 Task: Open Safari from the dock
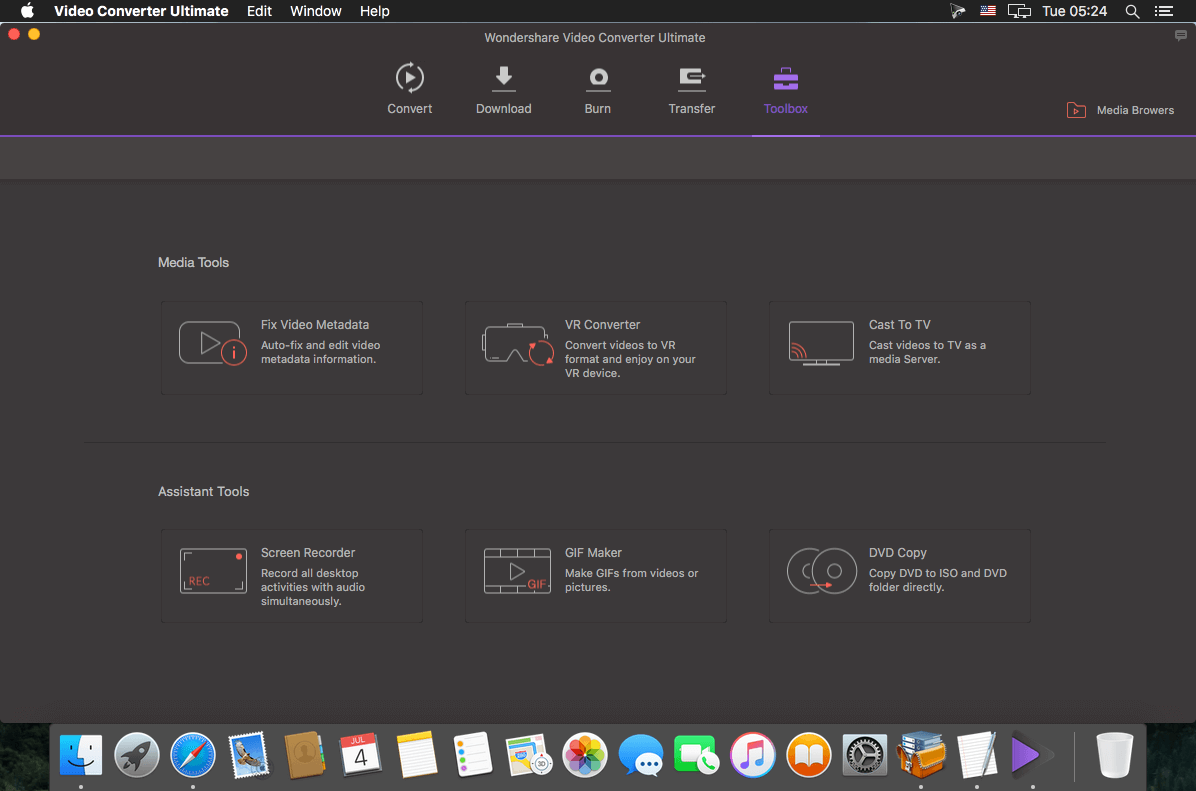(193, 754)
